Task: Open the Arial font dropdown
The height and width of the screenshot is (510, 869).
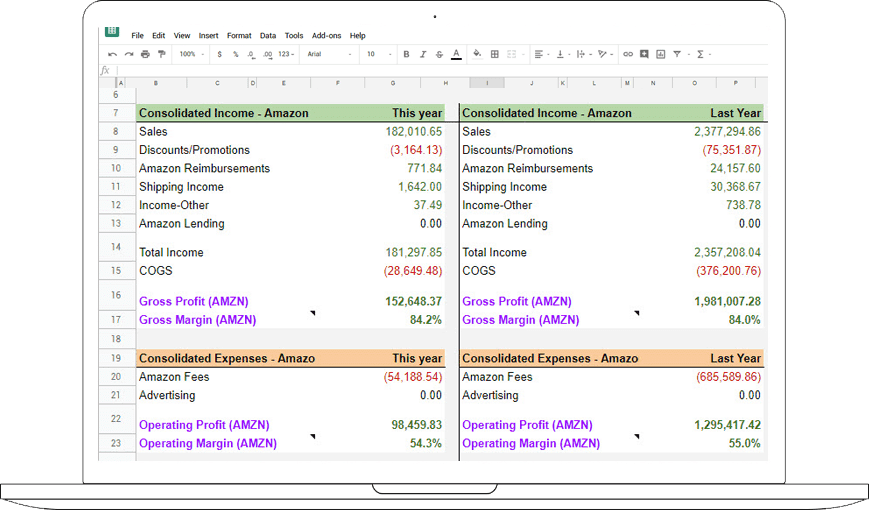Action: (329, 54)
